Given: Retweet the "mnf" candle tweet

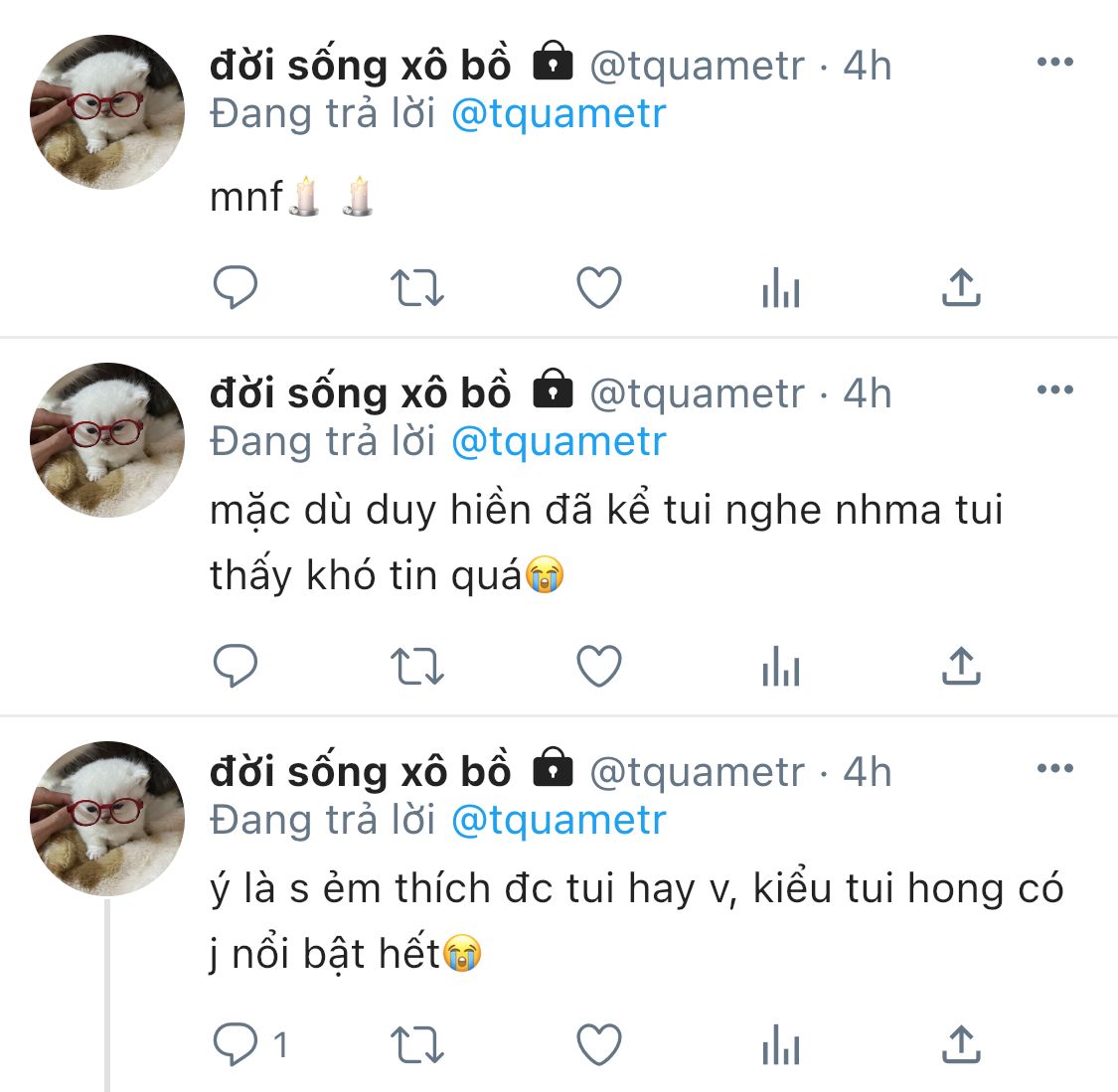Looking at the screenshot, I should (x=416, y=288).
